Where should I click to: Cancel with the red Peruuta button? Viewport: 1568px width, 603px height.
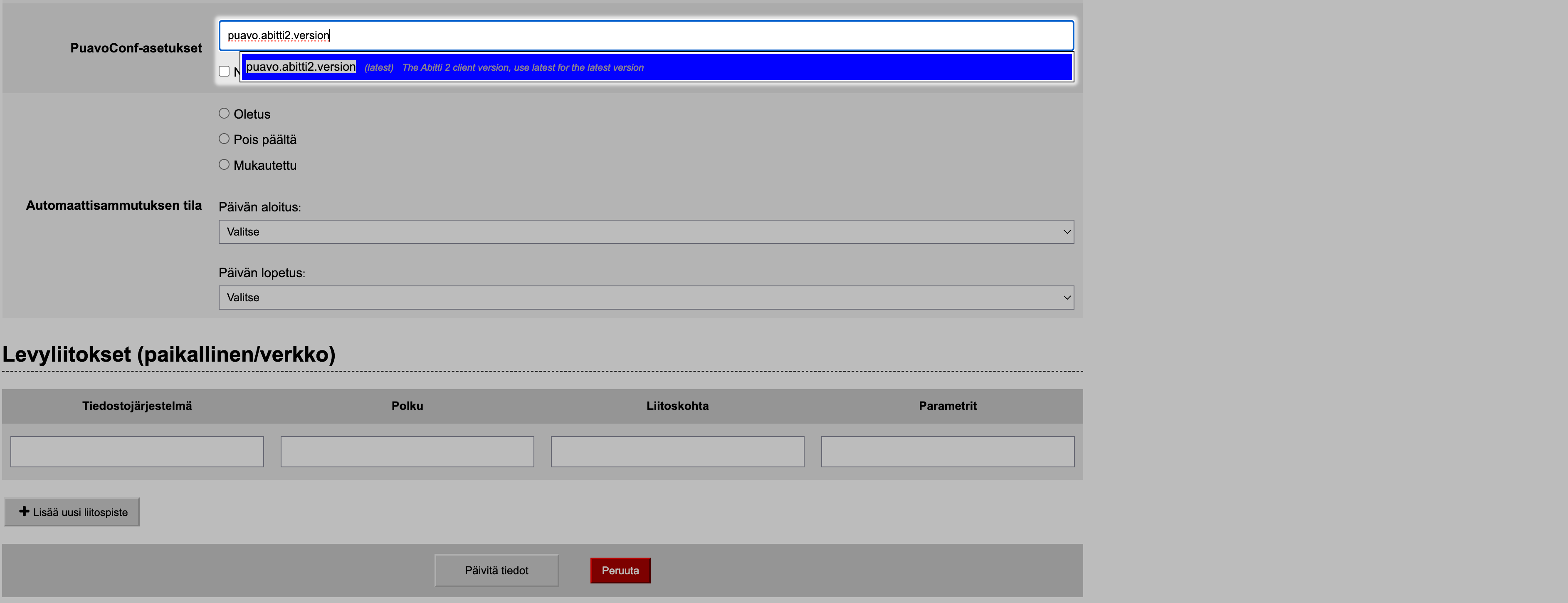click(620, 570)
